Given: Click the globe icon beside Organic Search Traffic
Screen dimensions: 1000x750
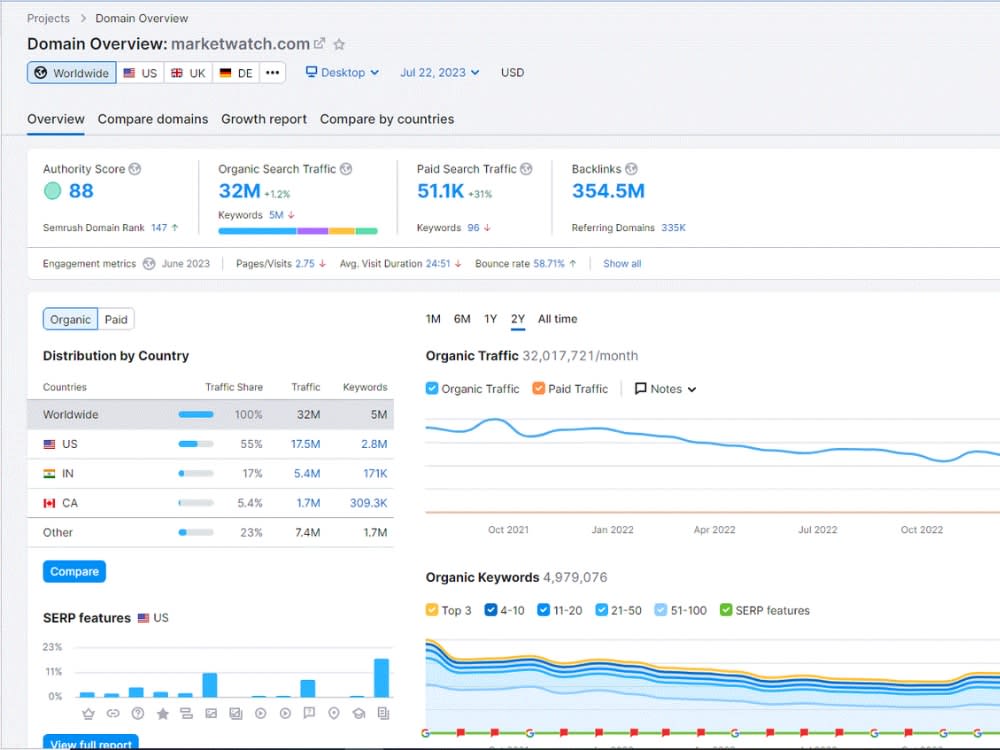Looking at the screenshot, I should (346, 169).
